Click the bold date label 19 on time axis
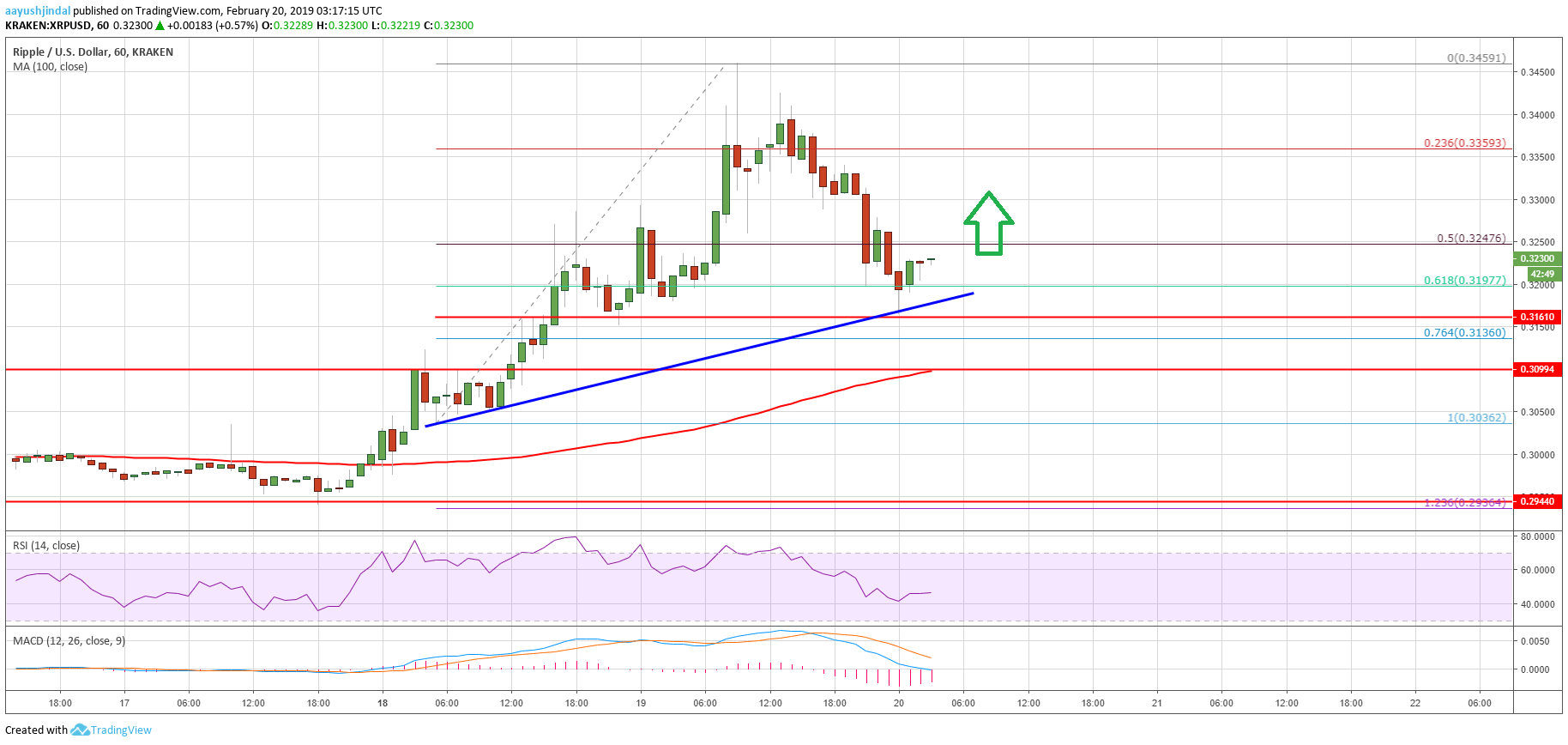This screenshot has height=745, width=1568. tap(641, 703)
